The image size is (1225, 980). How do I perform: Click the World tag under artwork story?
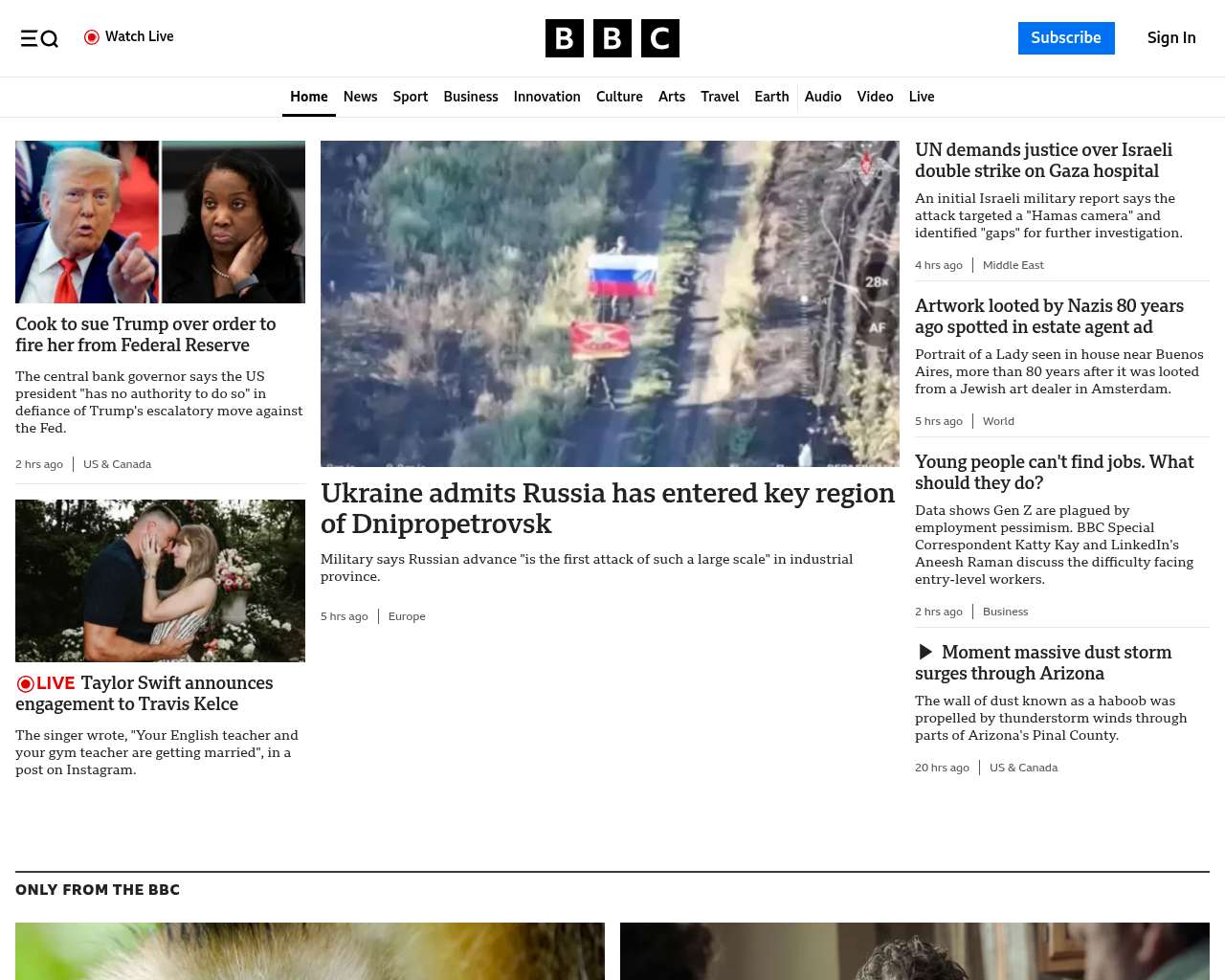pos(998,421)
